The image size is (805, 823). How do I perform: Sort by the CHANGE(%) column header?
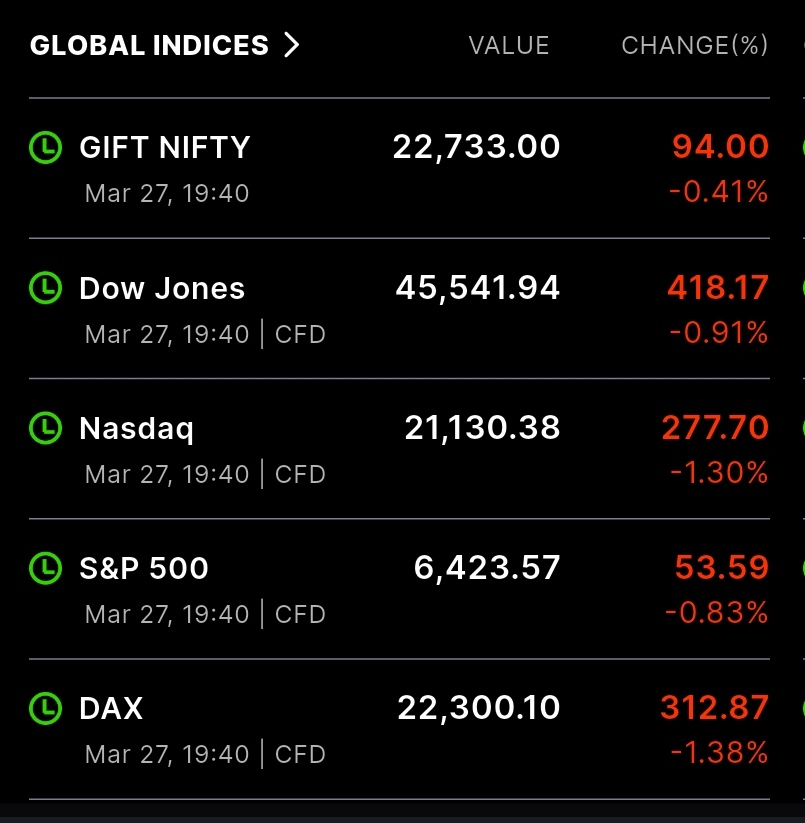pyautogui.click(x=694, y=45)
